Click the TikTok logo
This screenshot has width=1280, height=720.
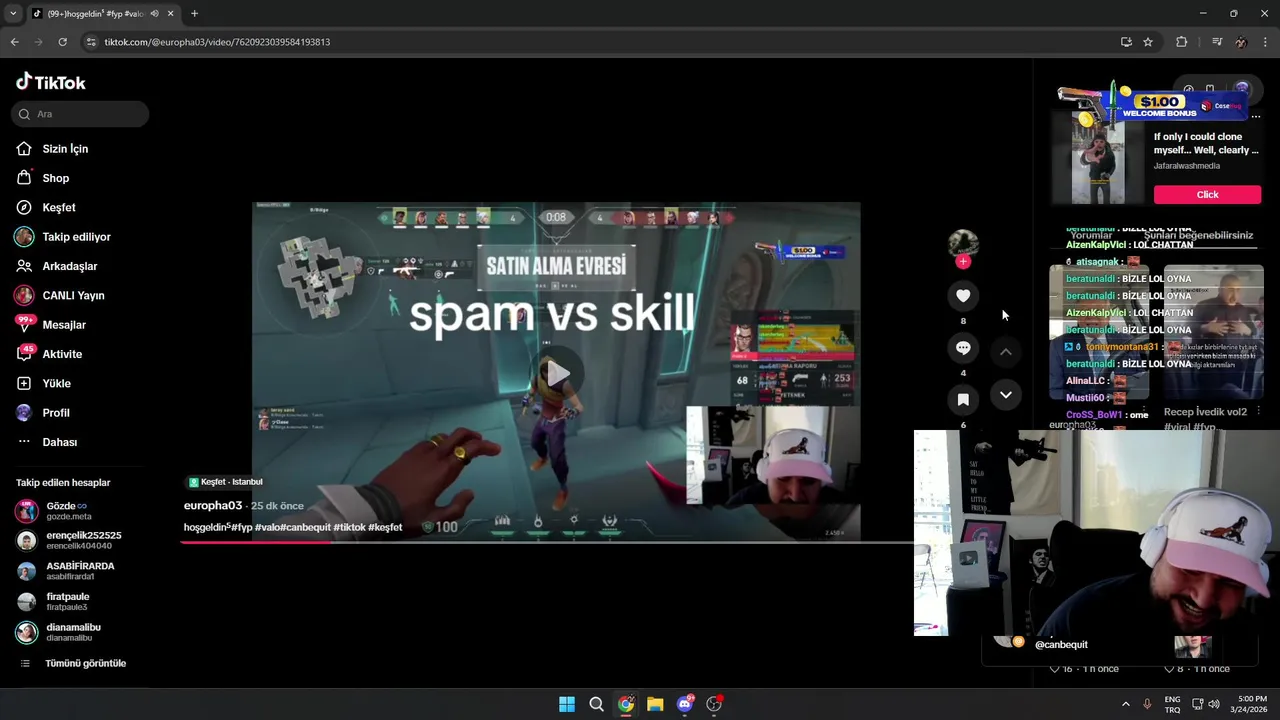[51, 82]
